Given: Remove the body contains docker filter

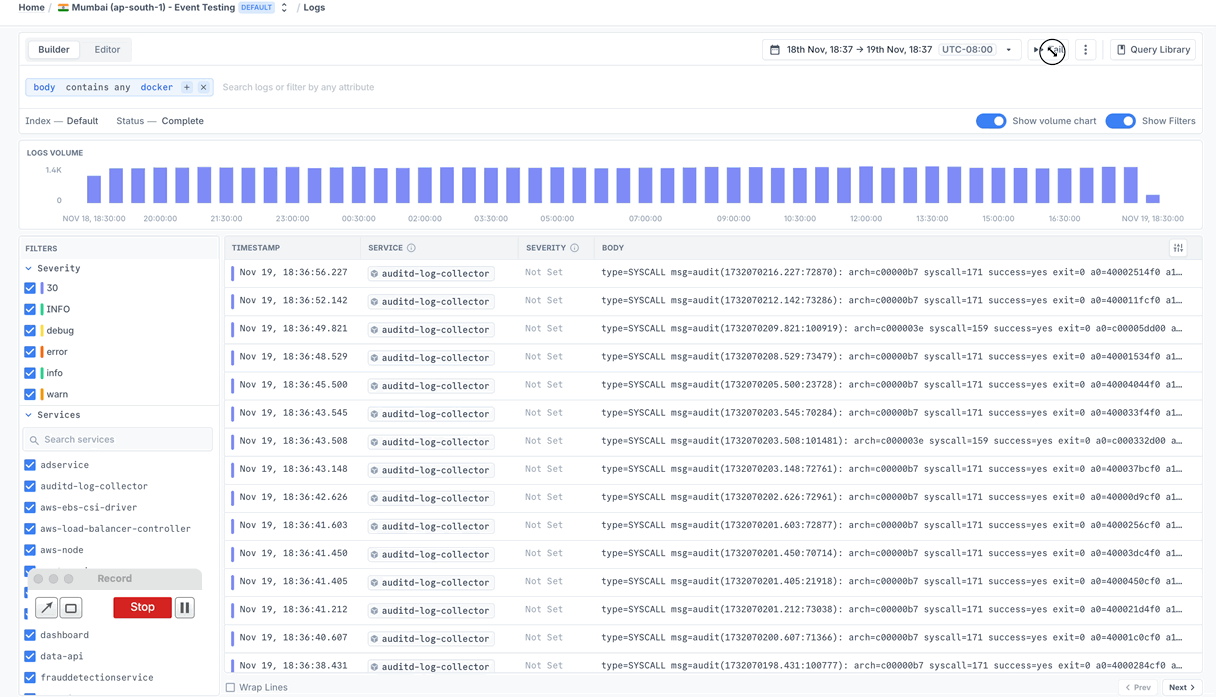Looking at the screenshot, I should [204, 87].
